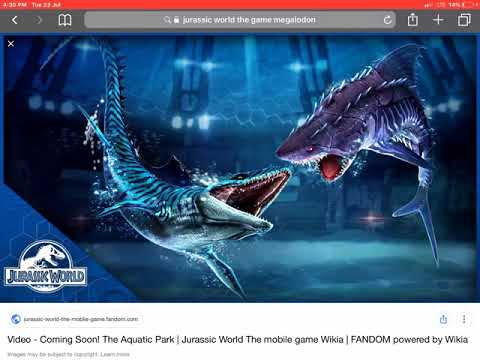Image resolution: width=480 pixels, height=360 pixels.
Task: Go back using the Safari back arrow
Action: pos(15,20)
